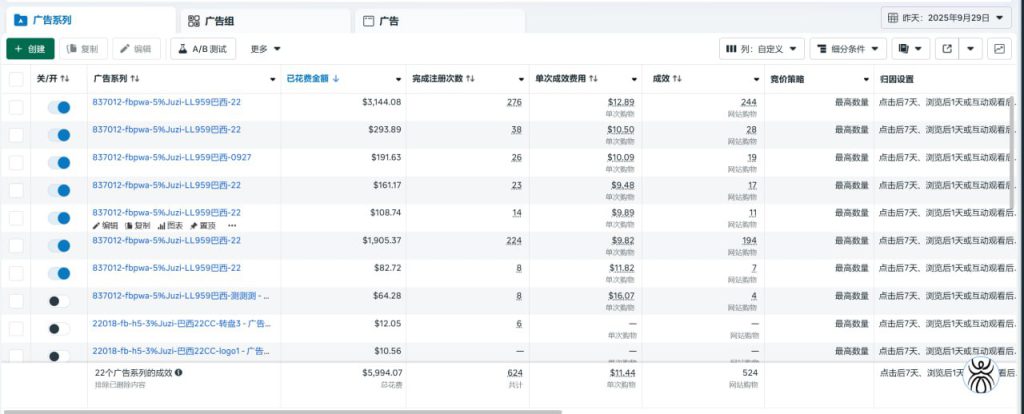Switch to the 广告系列 tab
The height and width of the screenshot is (414, 1024).
click(91, 20)
